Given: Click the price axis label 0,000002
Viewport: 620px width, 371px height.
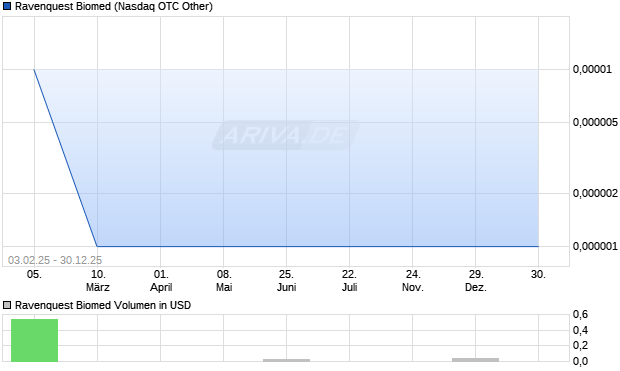Looking at the screenshot, I should pyautogui.click(x=595, y=193).
